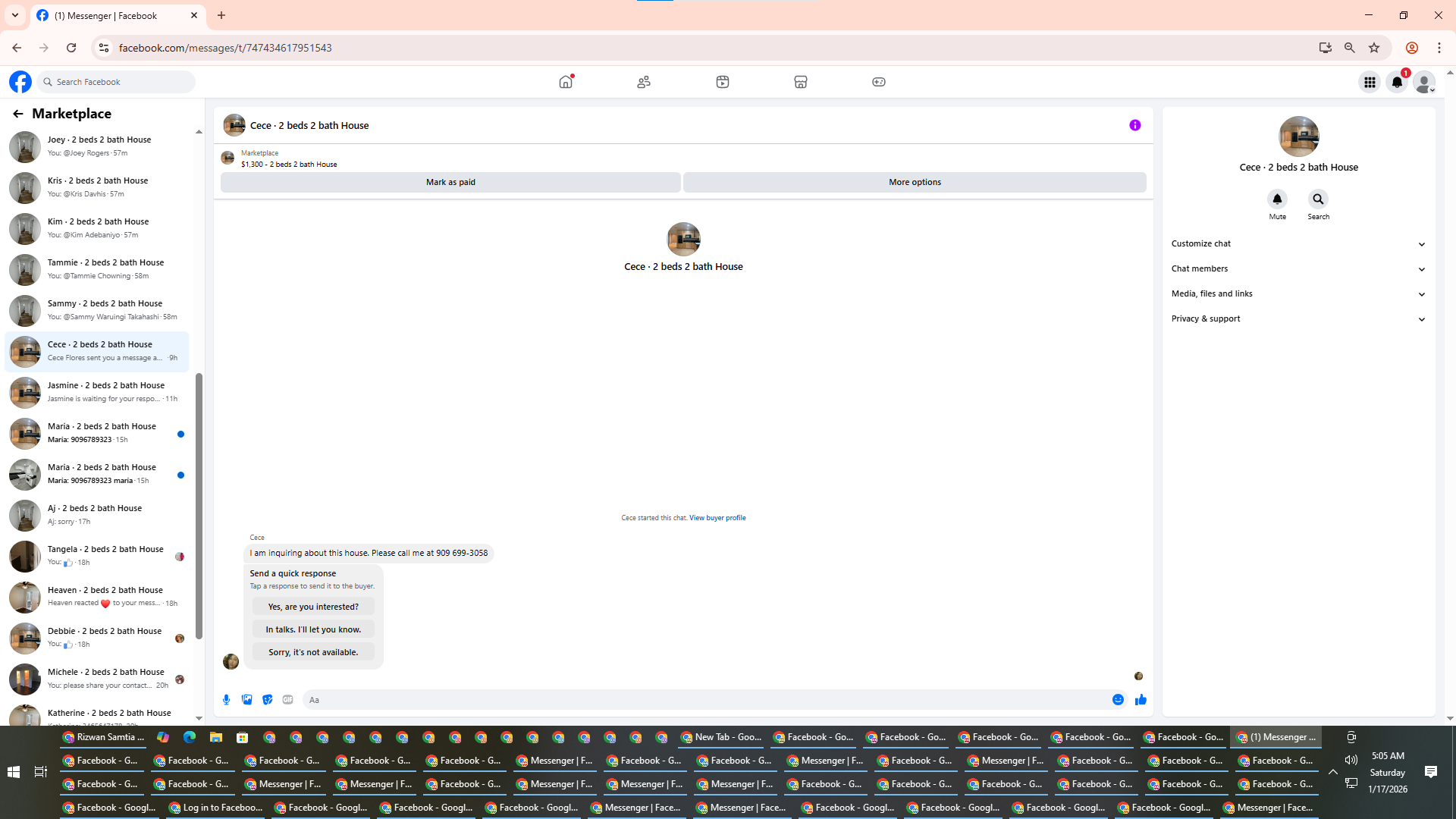Open the Facebook notifications bell
Viewport: 1456px width, 819px height.
1396,82
